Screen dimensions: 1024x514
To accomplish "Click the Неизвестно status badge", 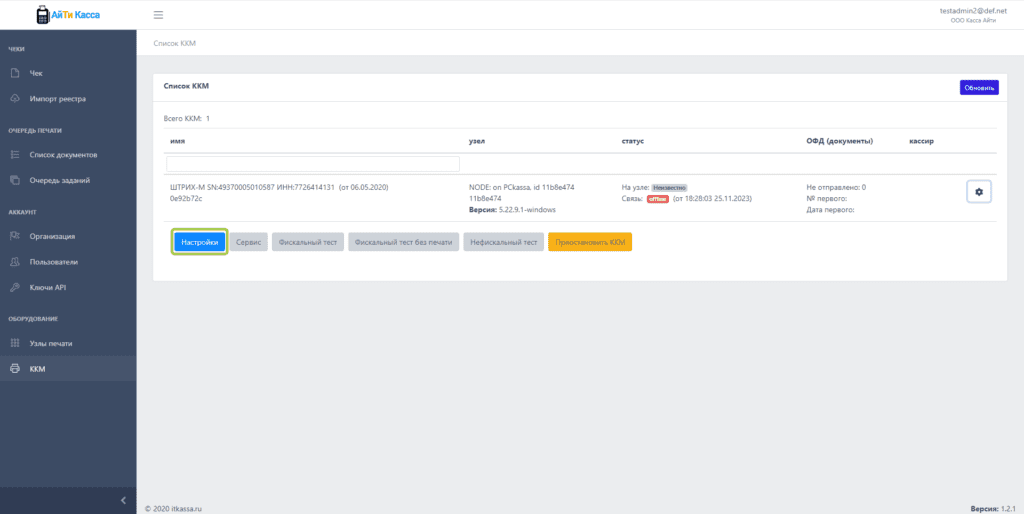I will [669, 187].
